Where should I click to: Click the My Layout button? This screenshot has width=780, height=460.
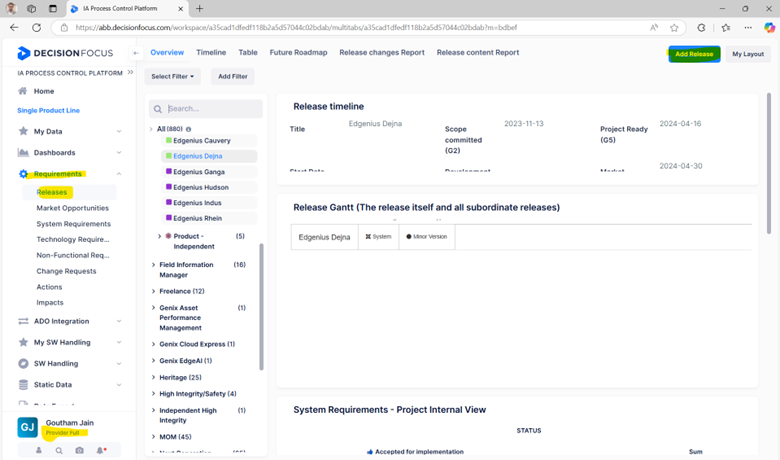[748, 54]
